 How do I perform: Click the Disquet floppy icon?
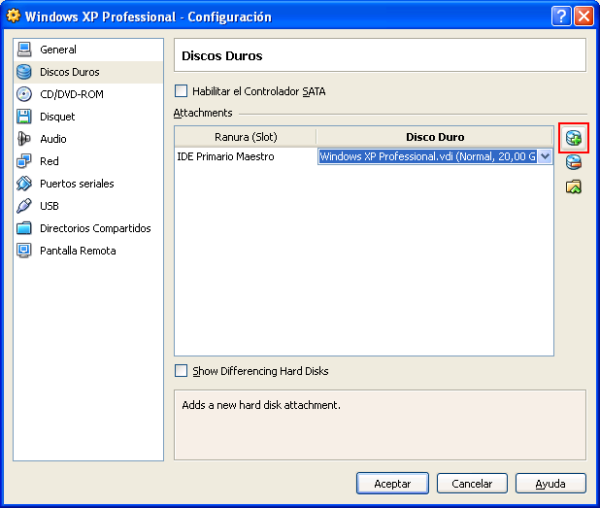pyautogui.click(x=25, y=117)
